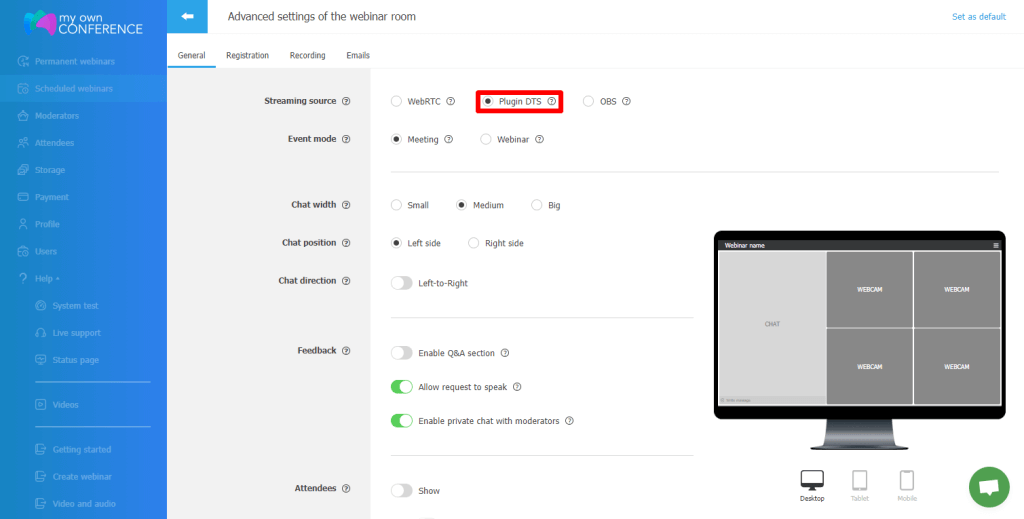Click help icon beside Enable Q&A section
The height and width of the screenshot is (519, 1024).
[505, 353]
